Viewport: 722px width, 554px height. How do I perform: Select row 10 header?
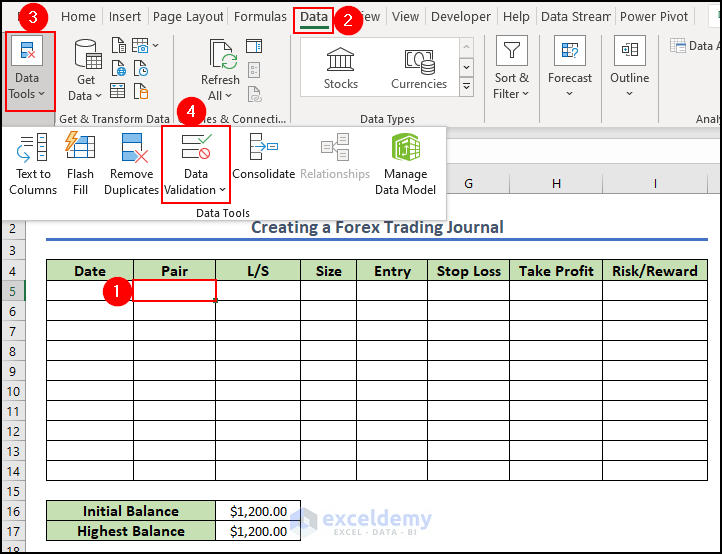13,391
